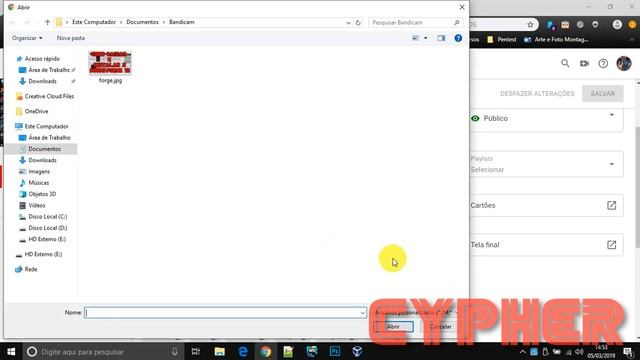The height and width of the screenshot is (360, 640).
Task: Open Creative Cloud Files folder
Action: point(49,96)
